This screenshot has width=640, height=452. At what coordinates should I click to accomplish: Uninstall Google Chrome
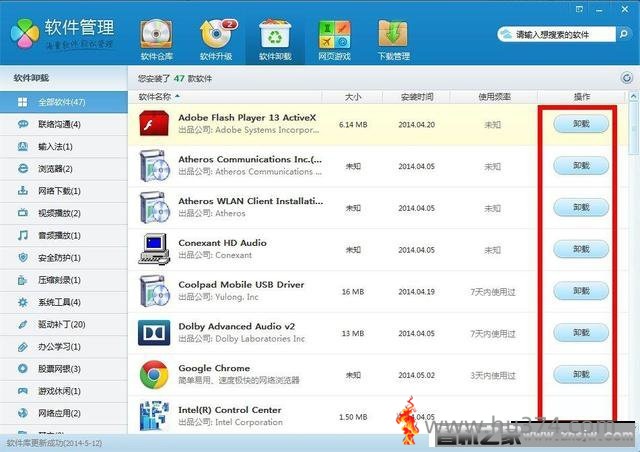[x=581, y=374]
